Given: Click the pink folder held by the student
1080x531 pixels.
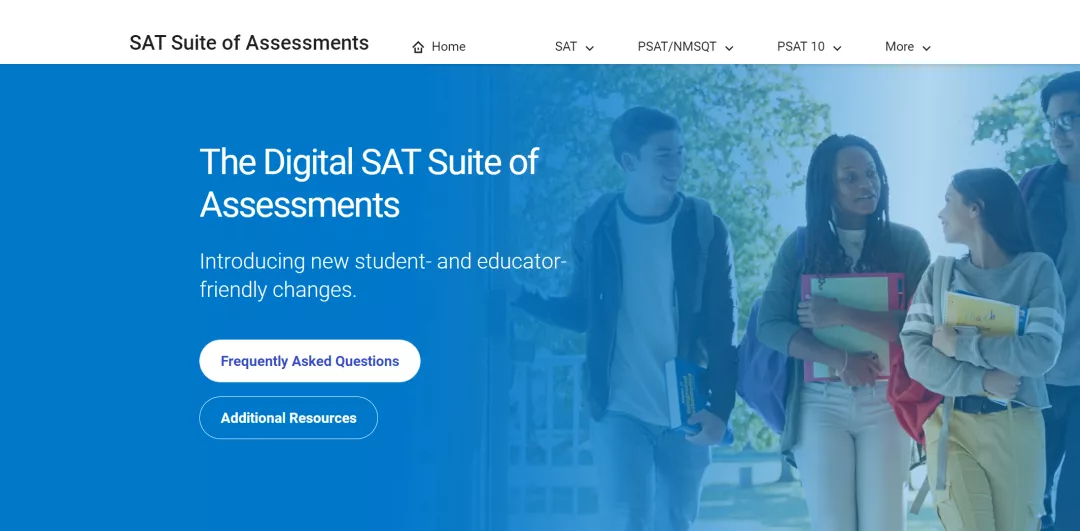Looking at the screenshot, I should (x=853, y=327).
